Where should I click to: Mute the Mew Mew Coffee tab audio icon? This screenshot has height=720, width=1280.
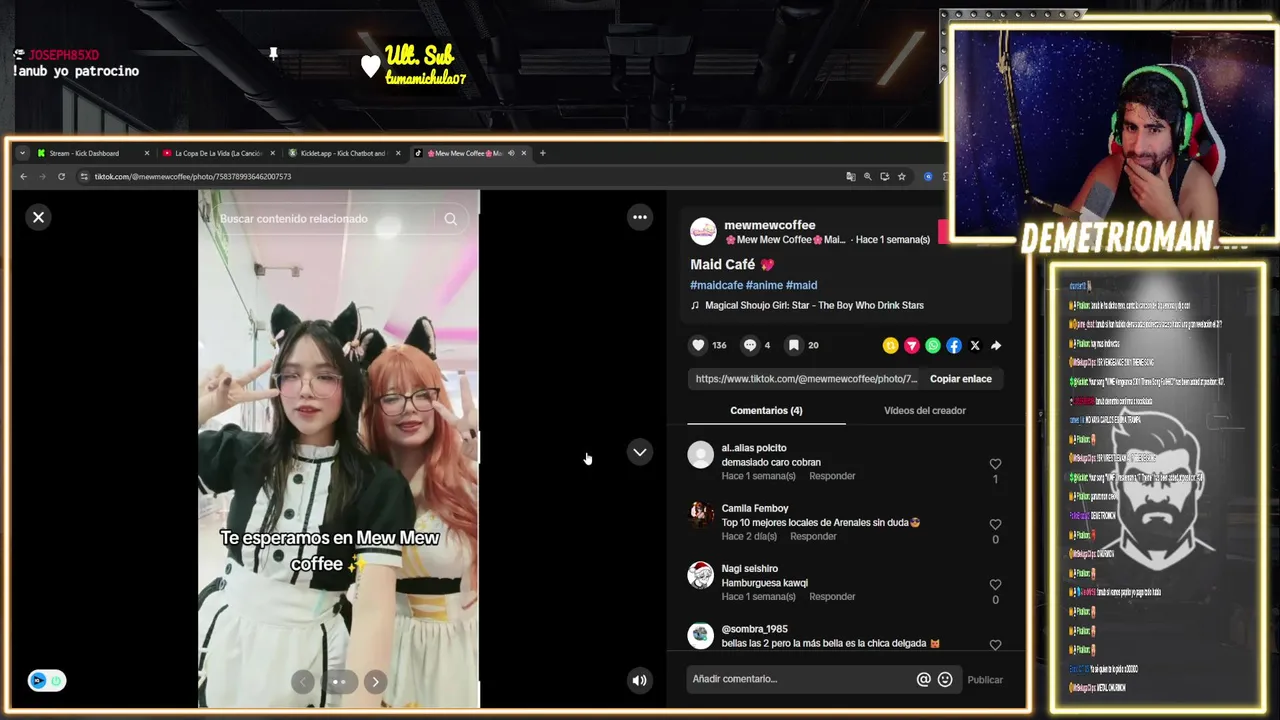click(x=511, y=153)
